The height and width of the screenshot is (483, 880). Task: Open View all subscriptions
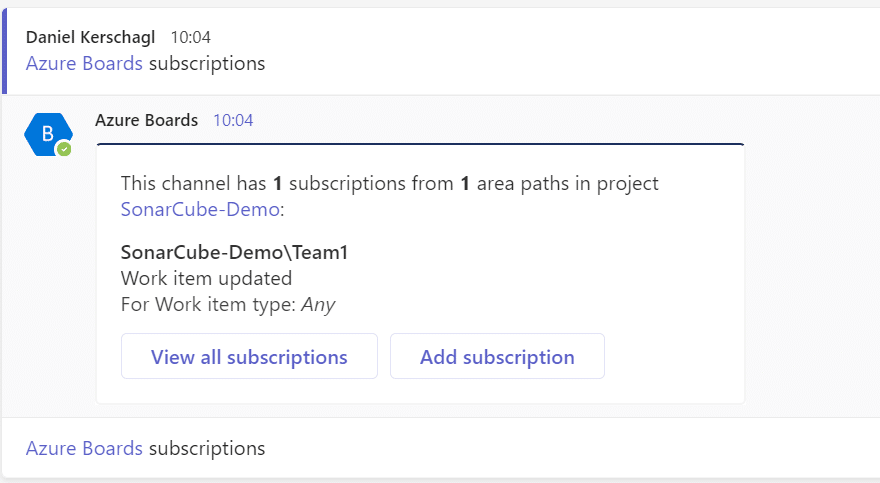pyautogui.click(x=249, y=356)
